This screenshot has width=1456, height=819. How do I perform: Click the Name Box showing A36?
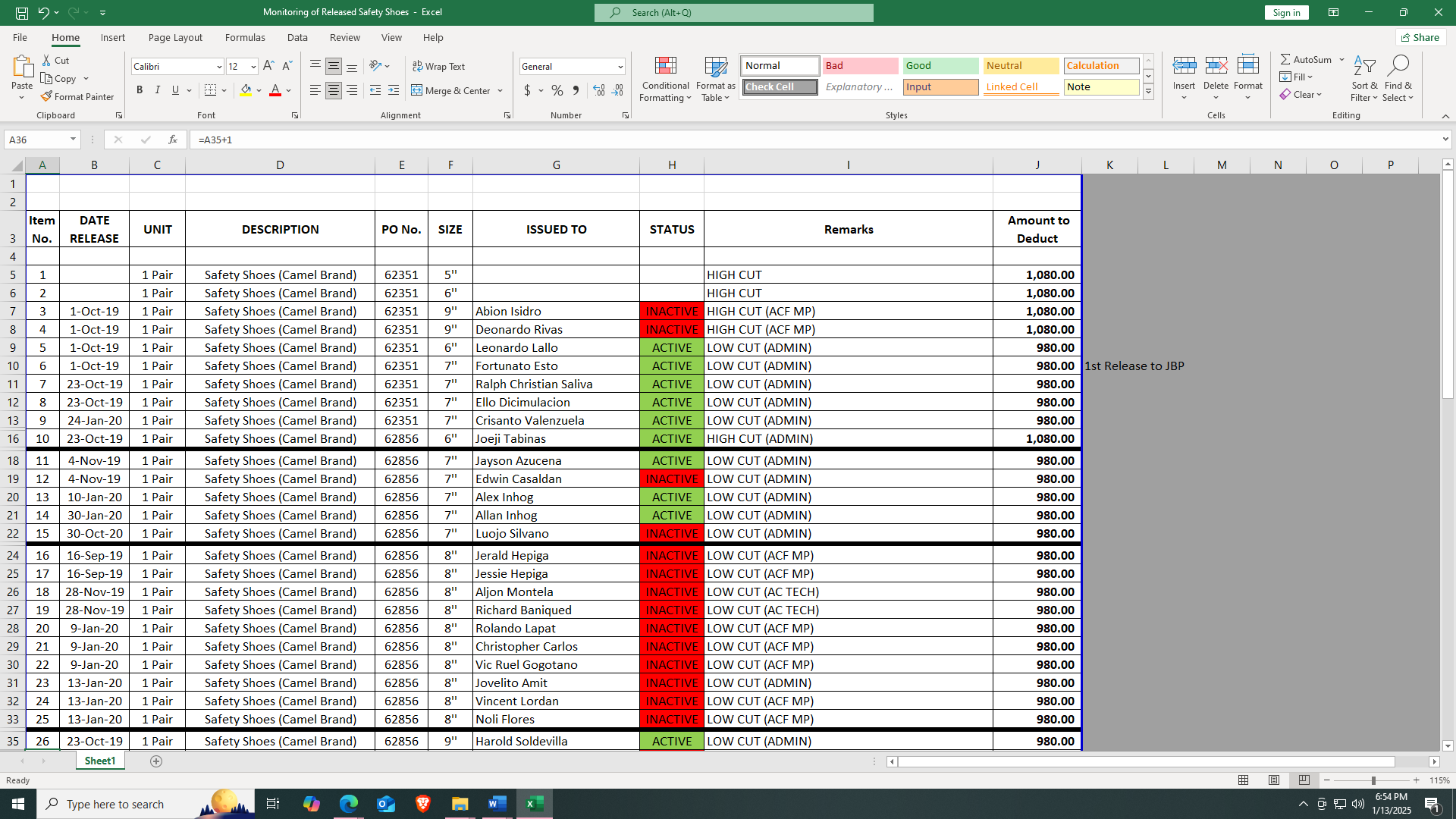click(36, 140)
